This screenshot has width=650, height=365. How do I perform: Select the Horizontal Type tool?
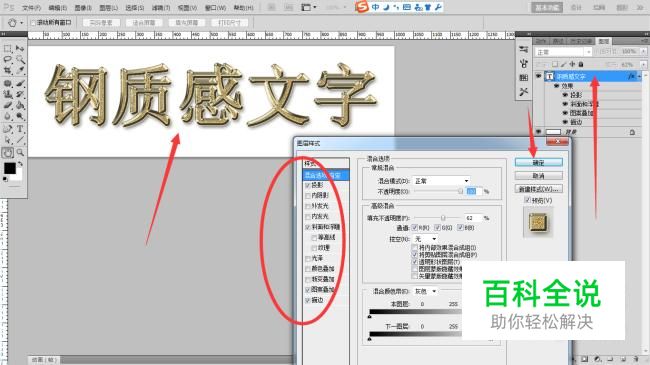pos(20,129)
